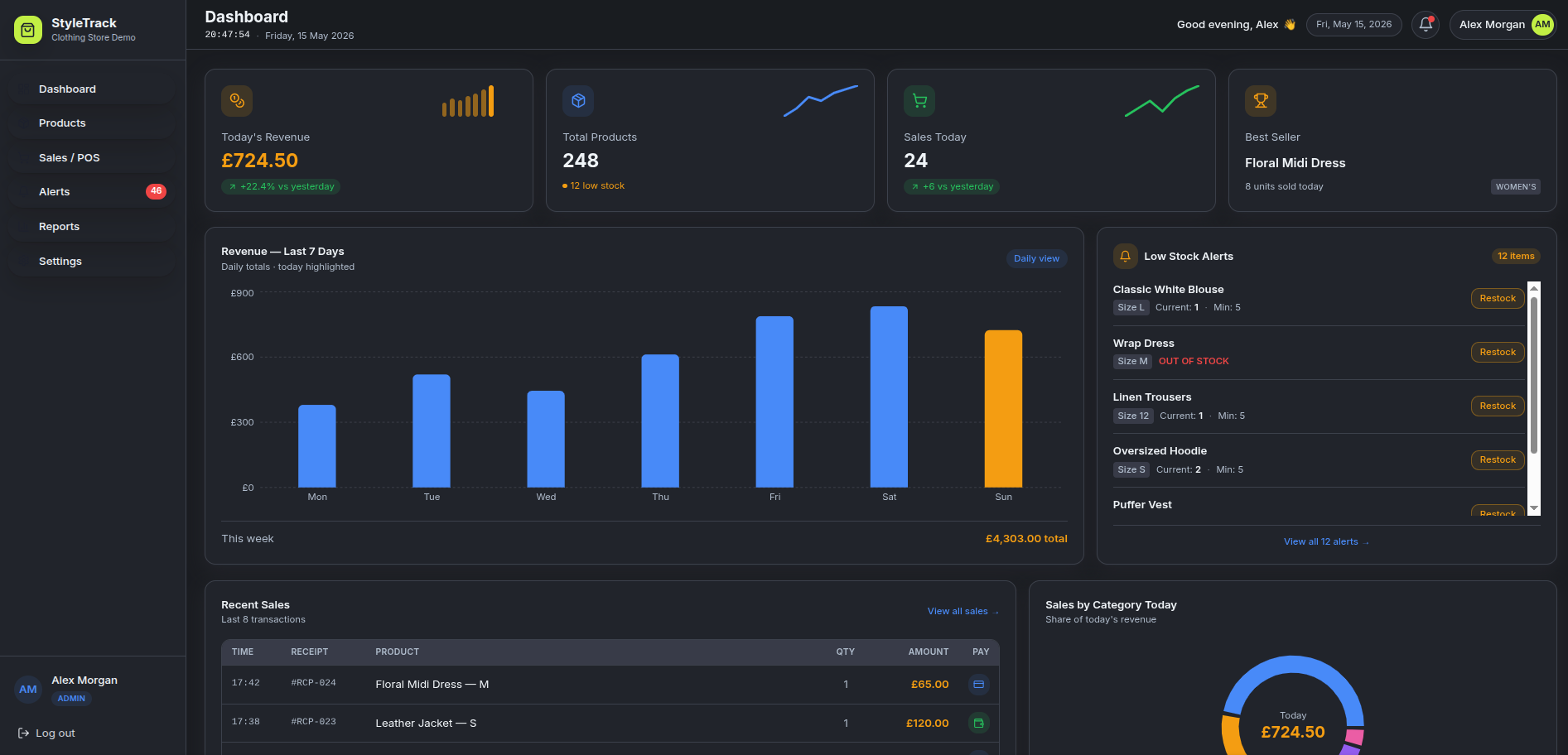The width and height of the screenshot is (1568, 755).
Task: Click the card payment icon for receipt #RCP-024
Action: pos(978,685)
